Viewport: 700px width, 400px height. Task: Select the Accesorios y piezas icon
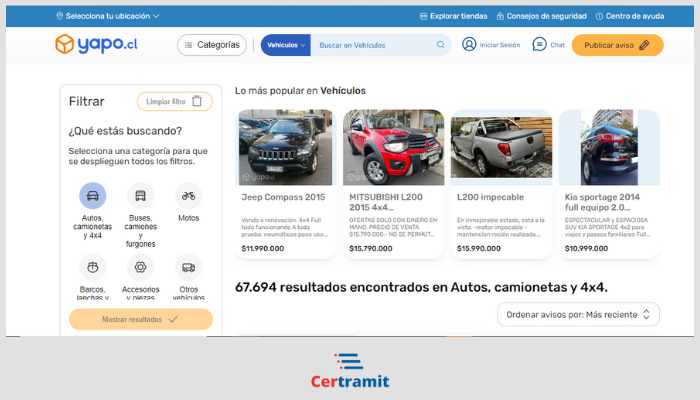[x=140, y=267]
